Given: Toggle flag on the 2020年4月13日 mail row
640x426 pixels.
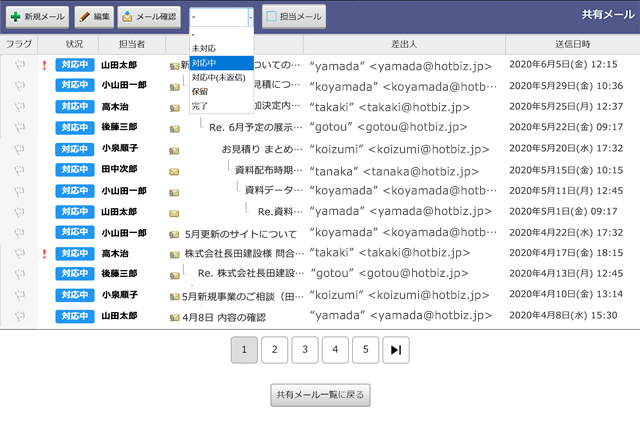Looking at the screenshot, I should (x=20, y=274).
